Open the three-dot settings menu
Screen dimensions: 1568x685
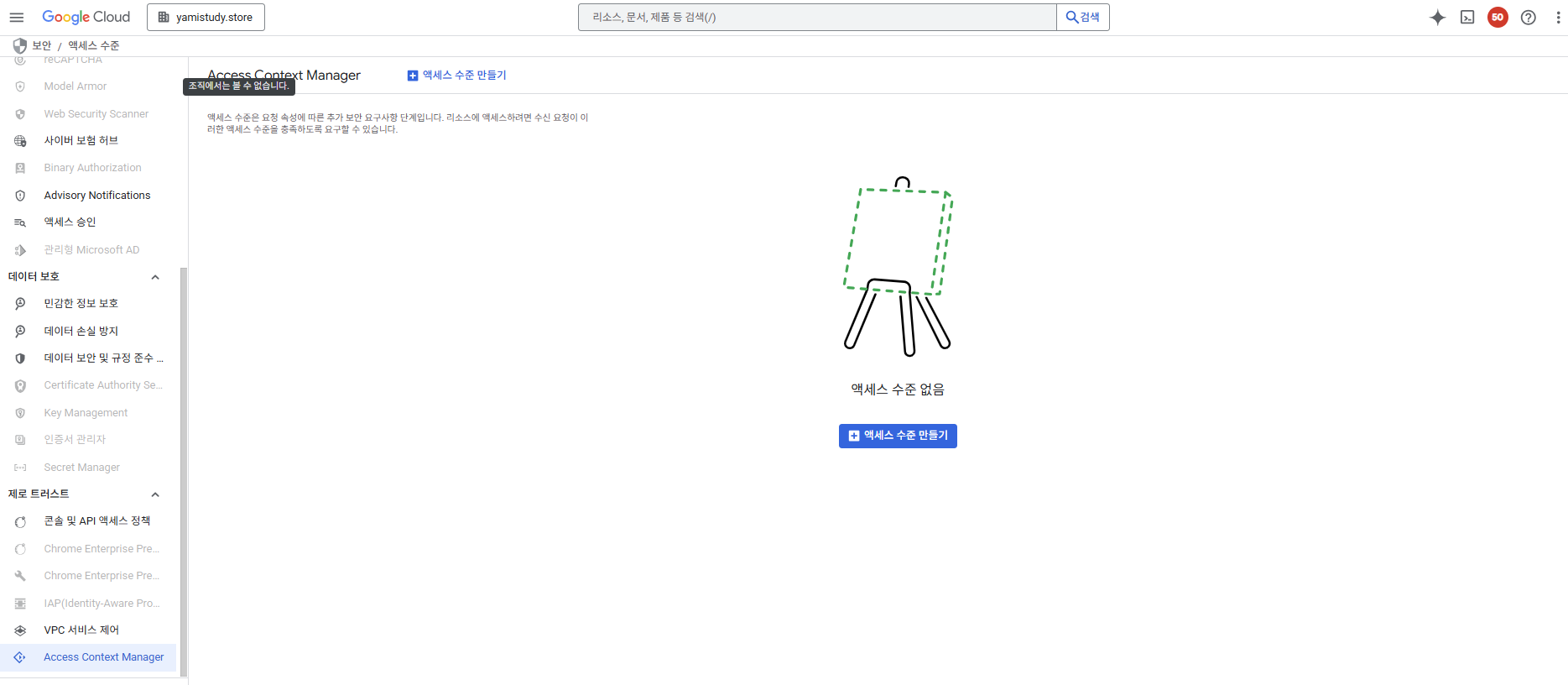tap(1558, 18)
